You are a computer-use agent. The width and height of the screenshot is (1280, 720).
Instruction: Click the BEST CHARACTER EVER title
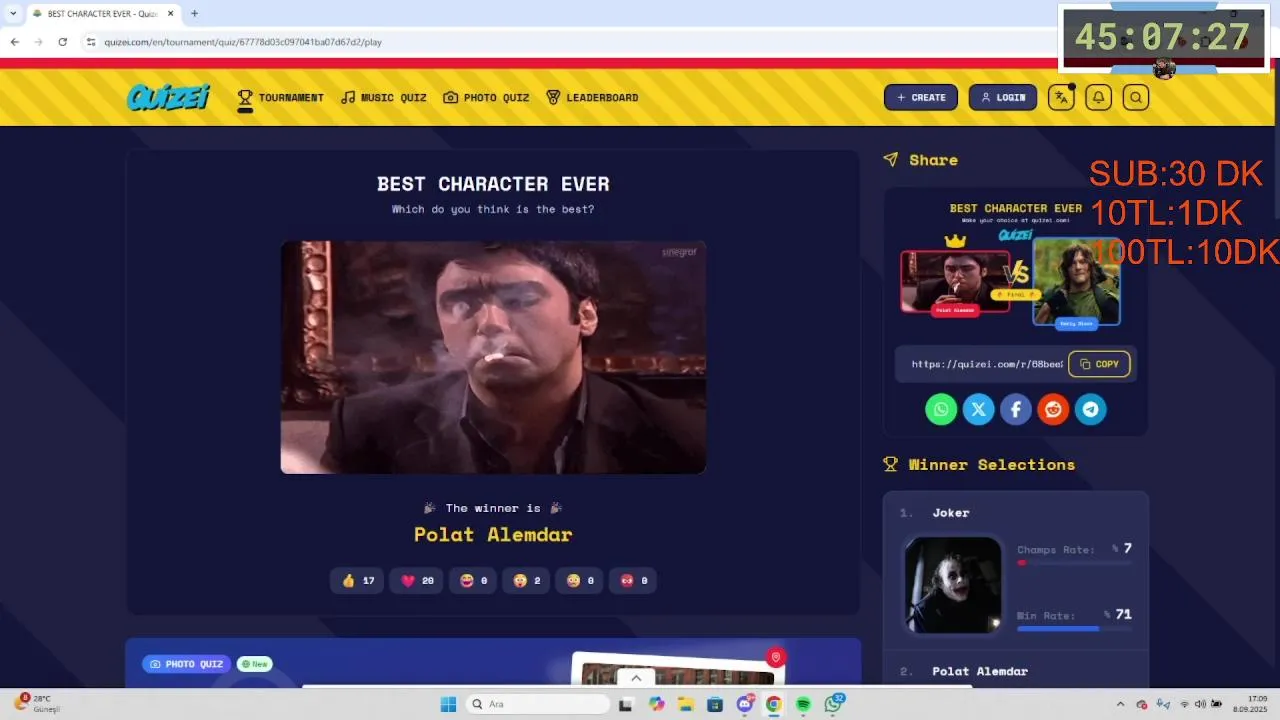[493, 184]
